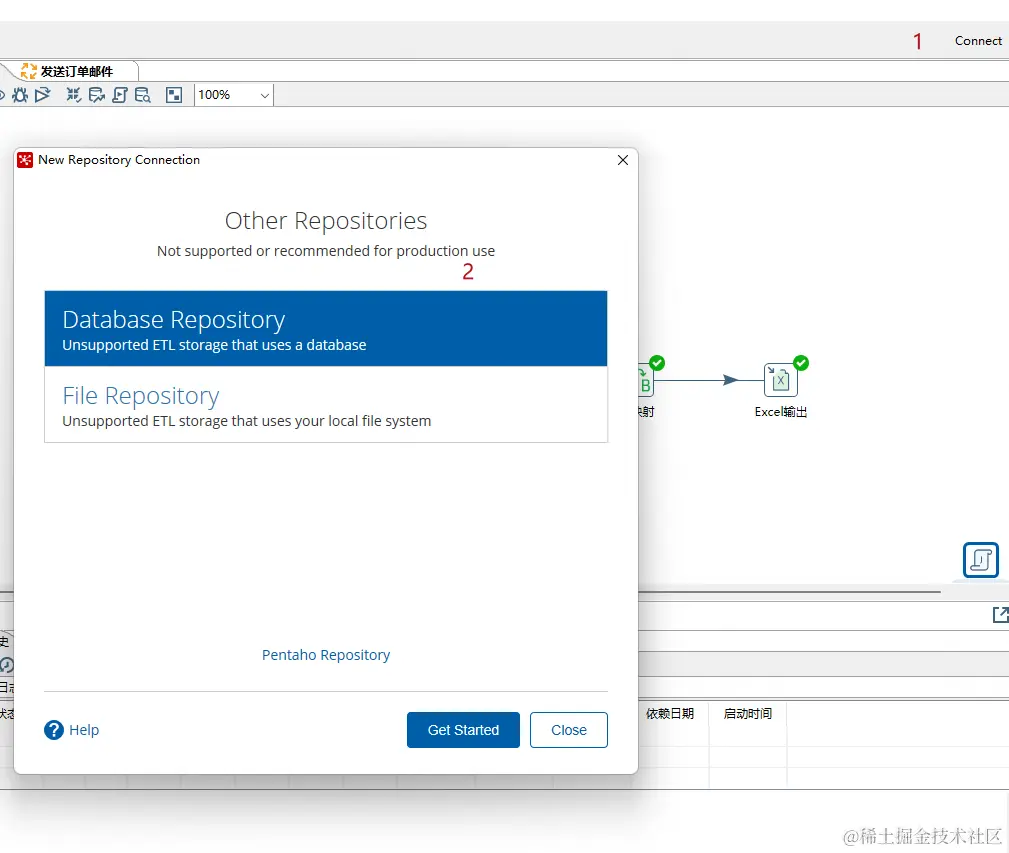The height and width of the screenshot is (853, 1009).
Task: Click Connect in the top bar
Action: pyautogui.click(x=978, y=41)
